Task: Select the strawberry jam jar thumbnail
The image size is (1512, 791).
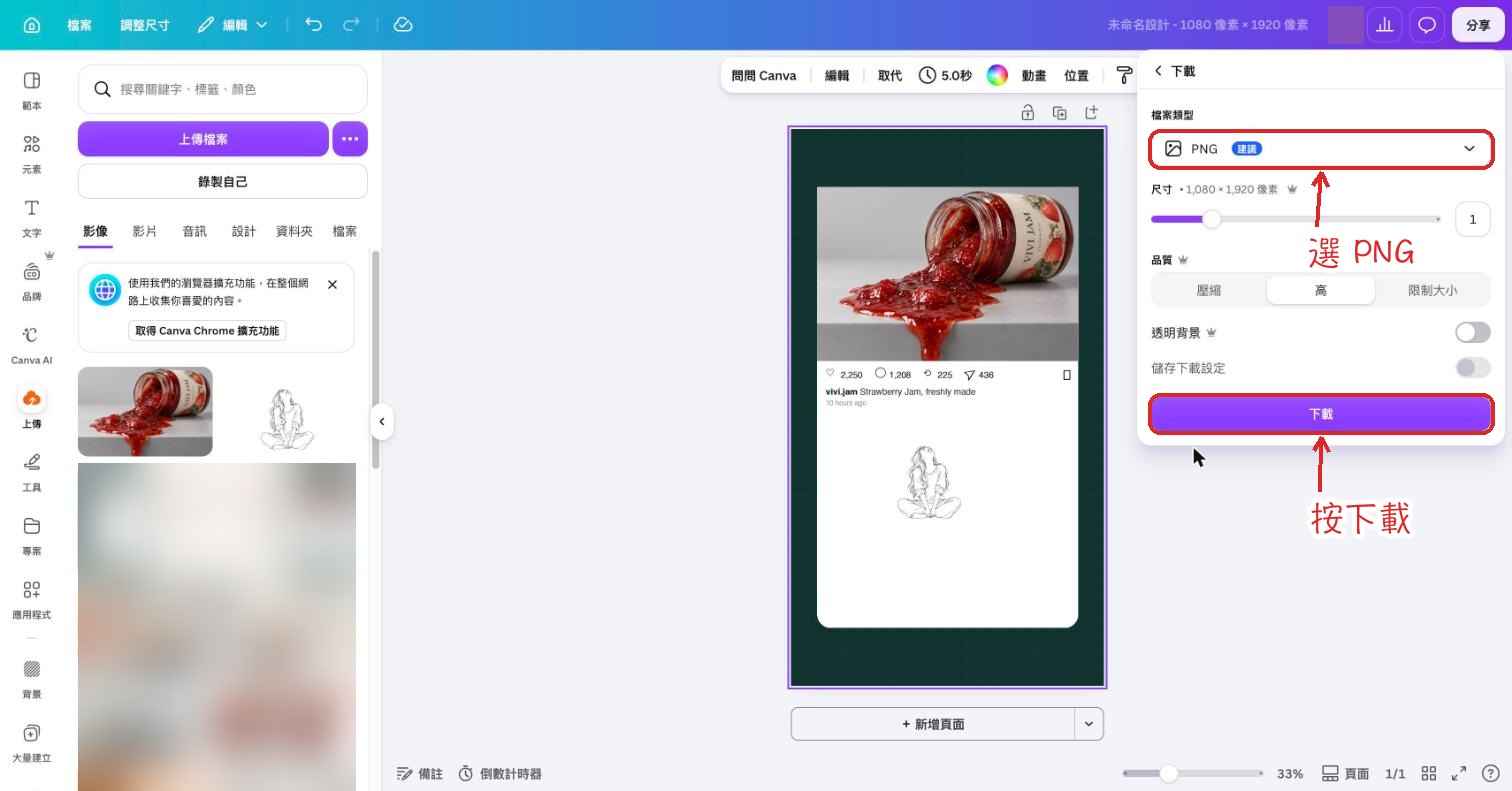Action: point(145,411)
